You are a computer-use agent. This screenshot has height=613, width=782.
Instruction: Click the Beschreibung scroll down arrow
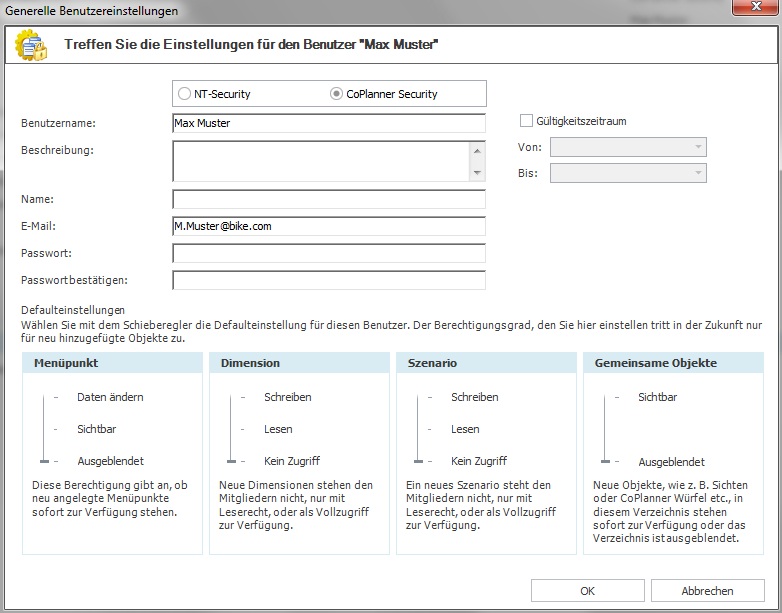477,173
